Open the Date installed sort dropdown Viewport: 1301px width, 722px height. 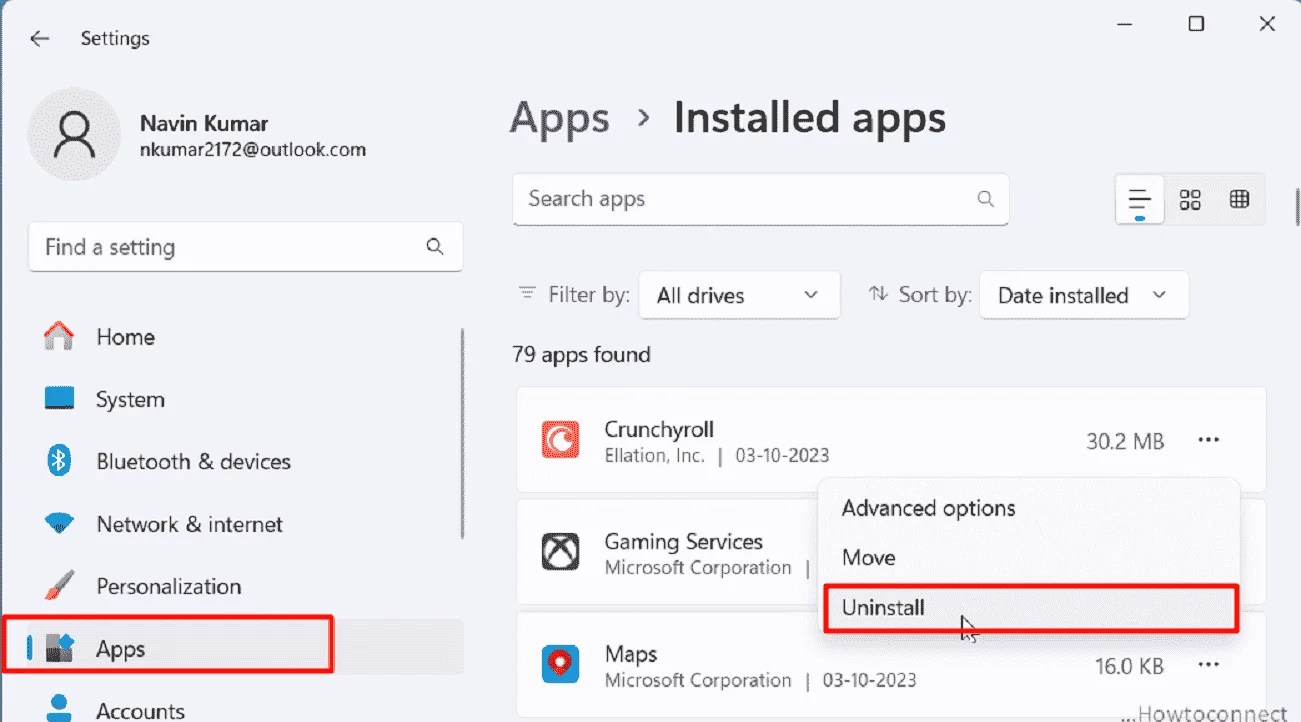tap(1083, 295)
